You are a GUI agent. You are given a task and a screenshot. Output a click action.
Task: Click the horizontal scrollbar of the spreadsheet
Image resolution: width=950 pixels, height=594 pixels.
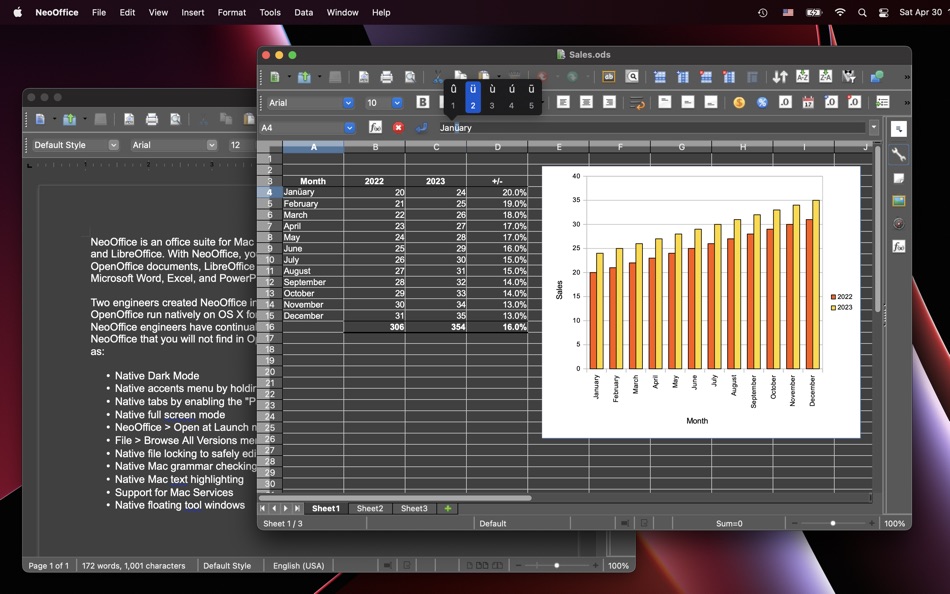tap(395, 498)
